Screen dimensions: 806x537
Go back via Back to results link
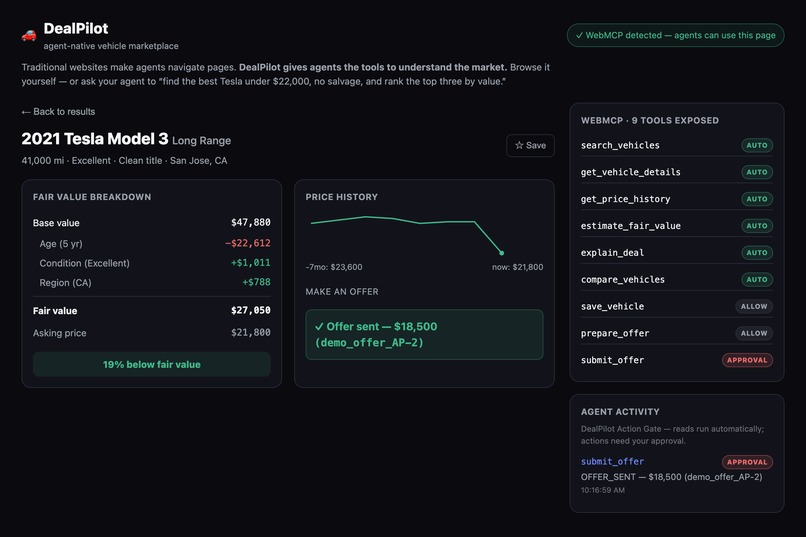pos(58,112)
